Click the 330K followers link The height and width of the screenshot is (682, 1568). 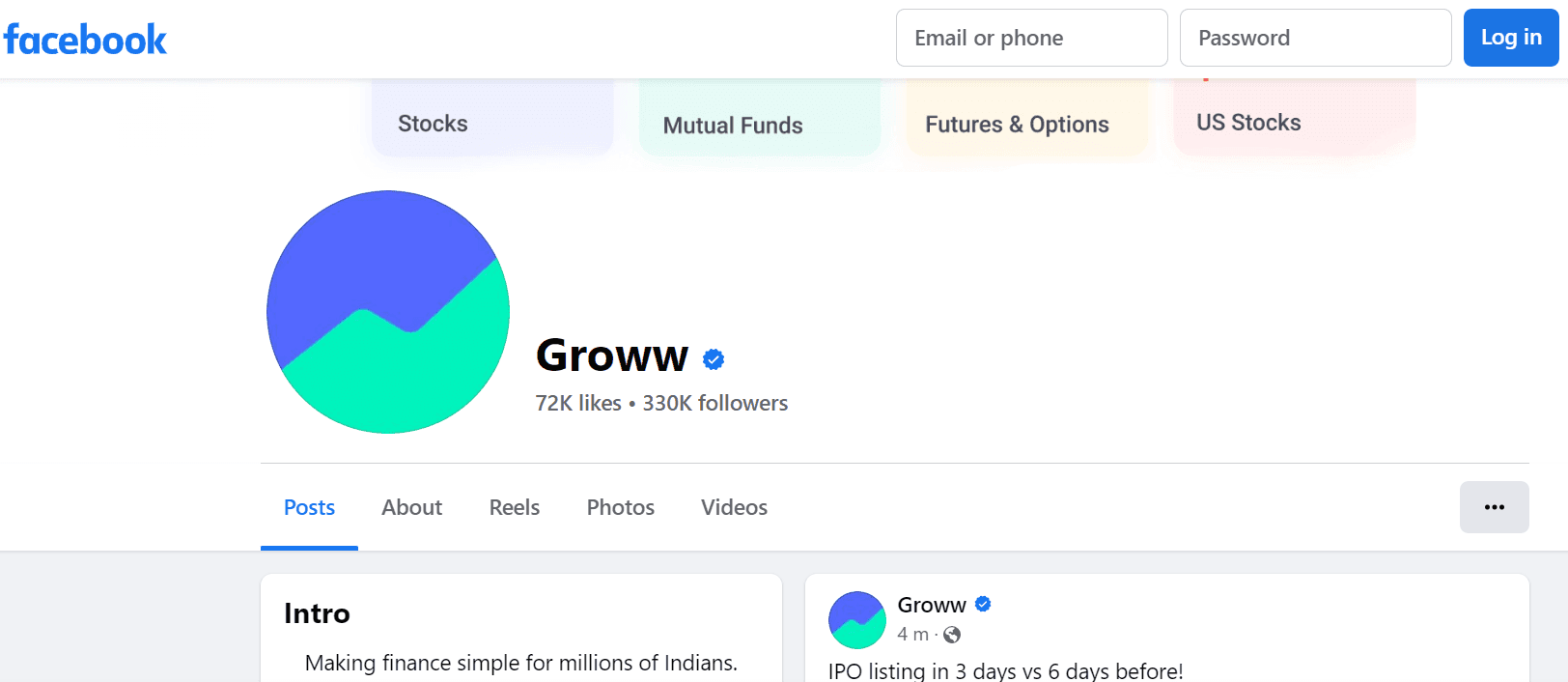714,403
